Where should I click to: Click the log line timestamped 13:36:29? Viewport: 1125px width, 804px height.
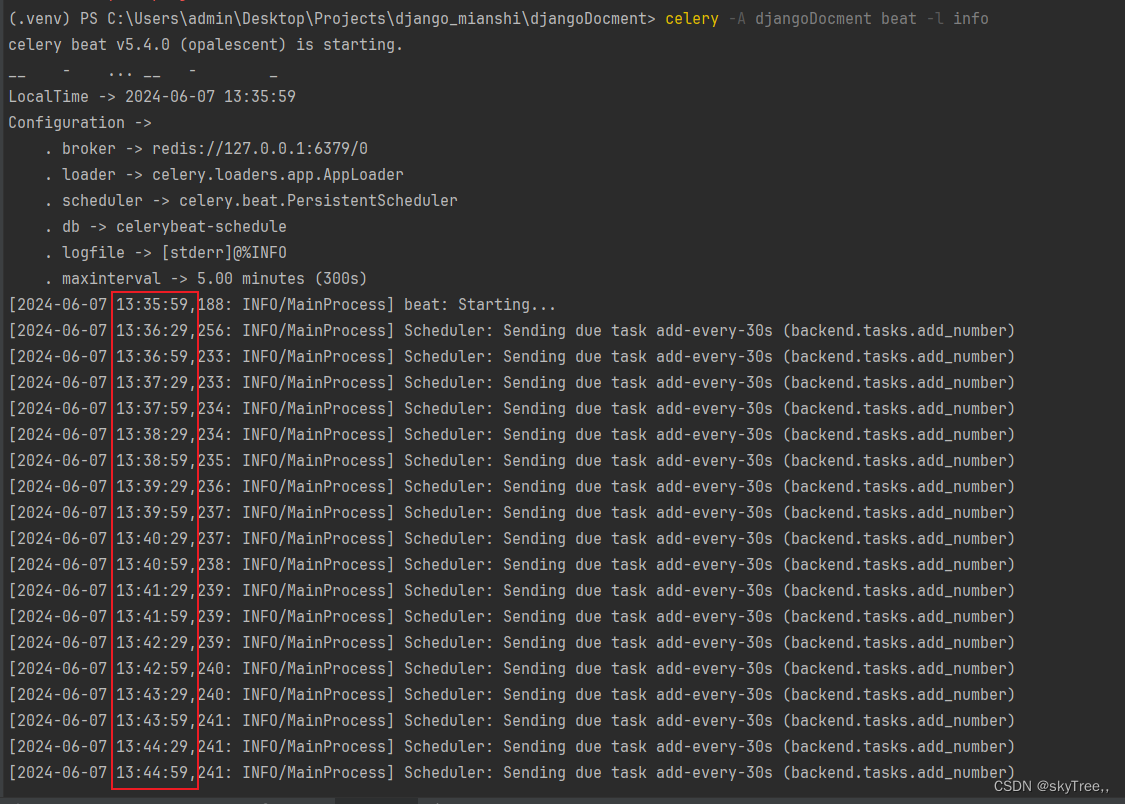[x=512, y=331]
